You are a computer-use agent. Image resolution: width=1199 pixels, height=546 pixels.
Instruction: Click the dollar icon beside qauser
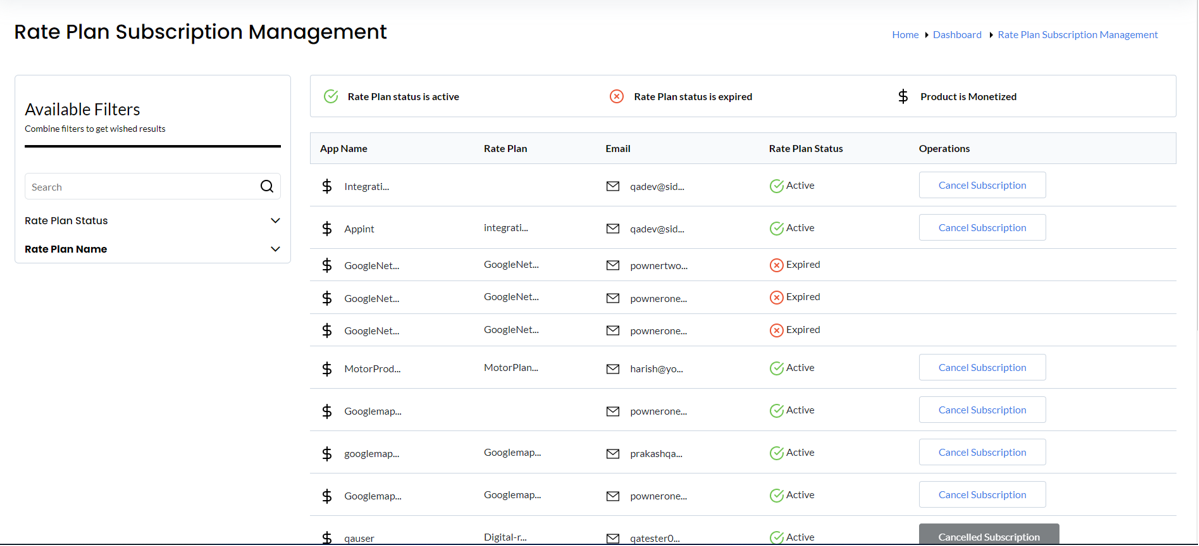click(327, 538)
